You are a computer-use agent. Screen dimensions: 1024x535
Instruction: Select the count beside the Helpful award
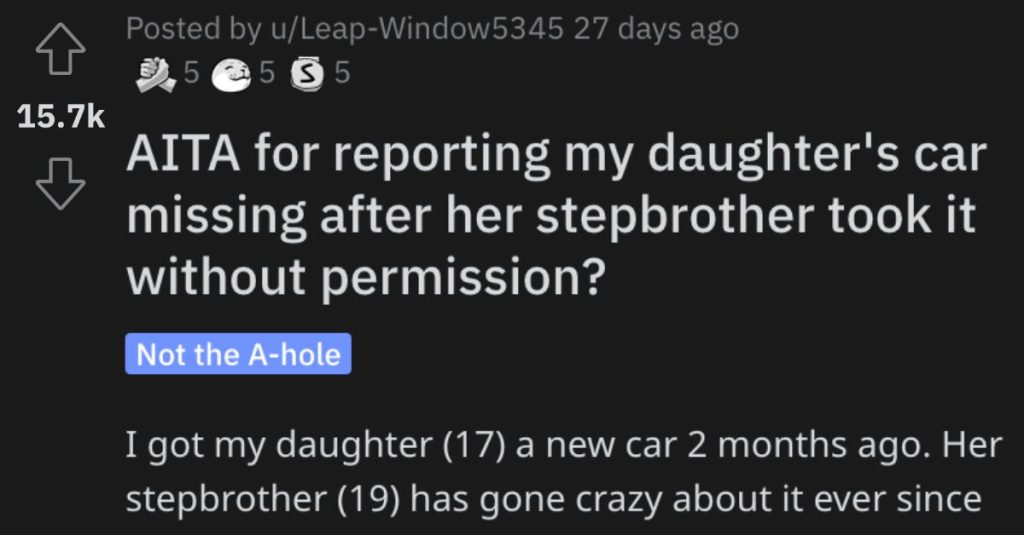pos(191,73)
